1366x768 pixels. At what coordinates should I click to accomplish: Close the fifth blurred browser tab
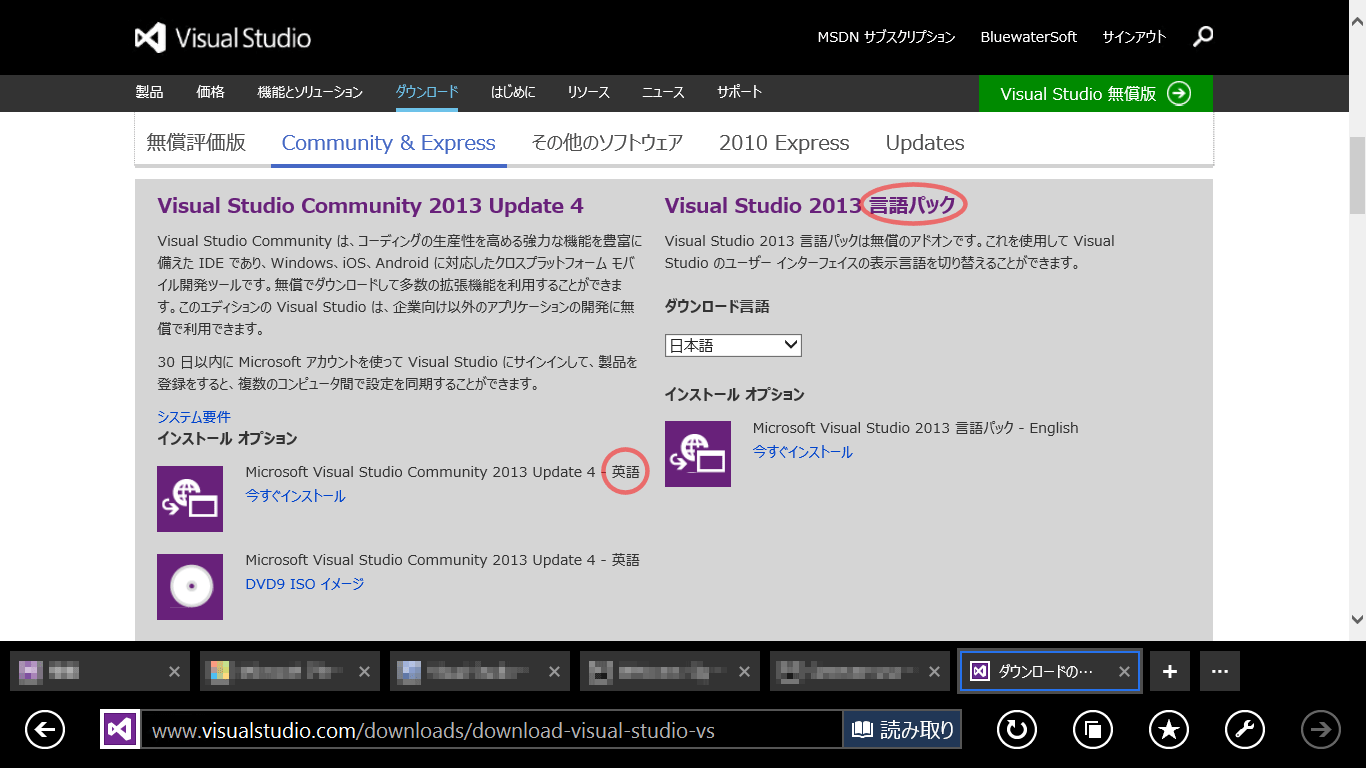point(934,672)
